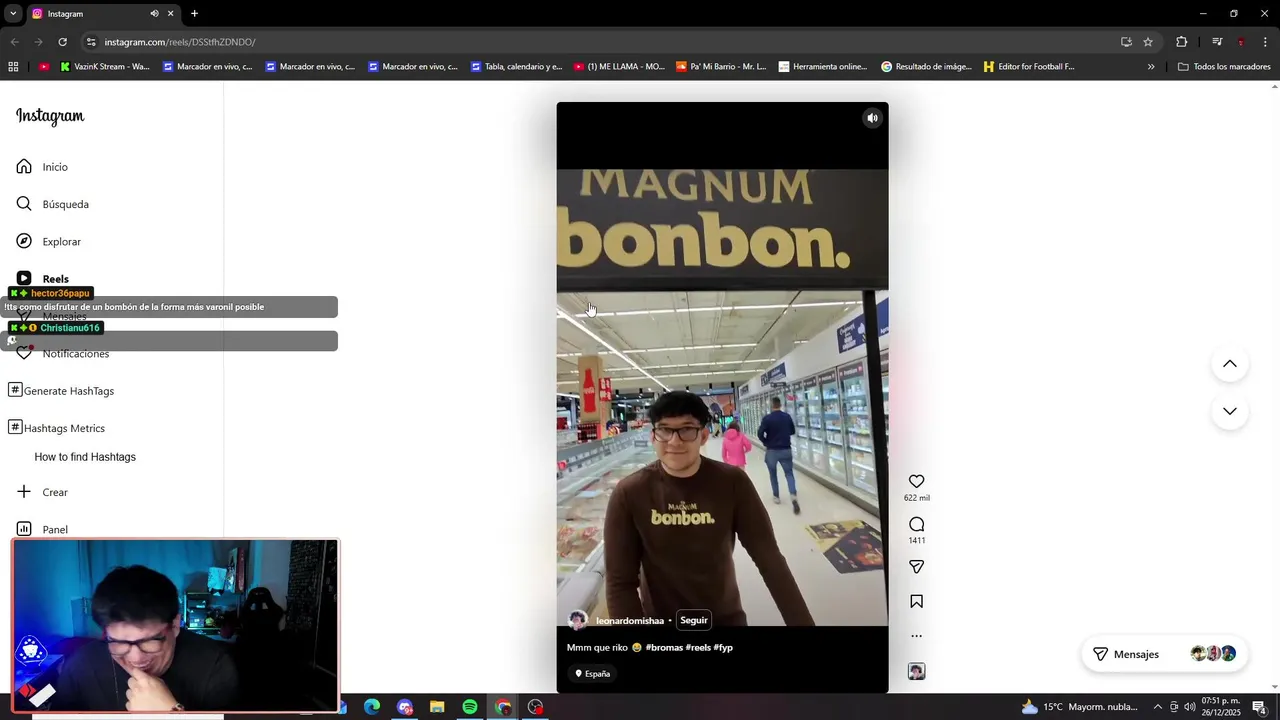This screenshot has width=1280, height=720.
Task: Open Editor for Football bookmark
Action: [x=1029, y=67]
